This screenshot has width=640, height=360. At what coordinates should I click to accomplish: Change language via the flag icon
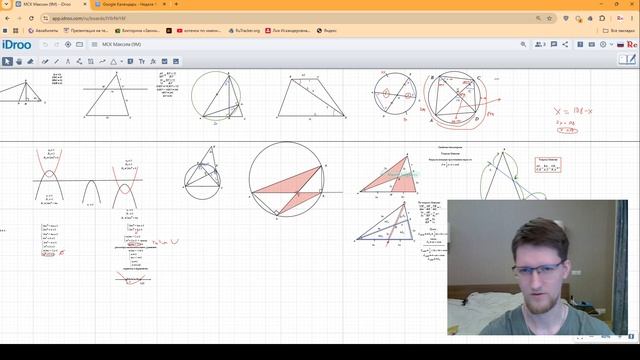[x=620, y=44]
